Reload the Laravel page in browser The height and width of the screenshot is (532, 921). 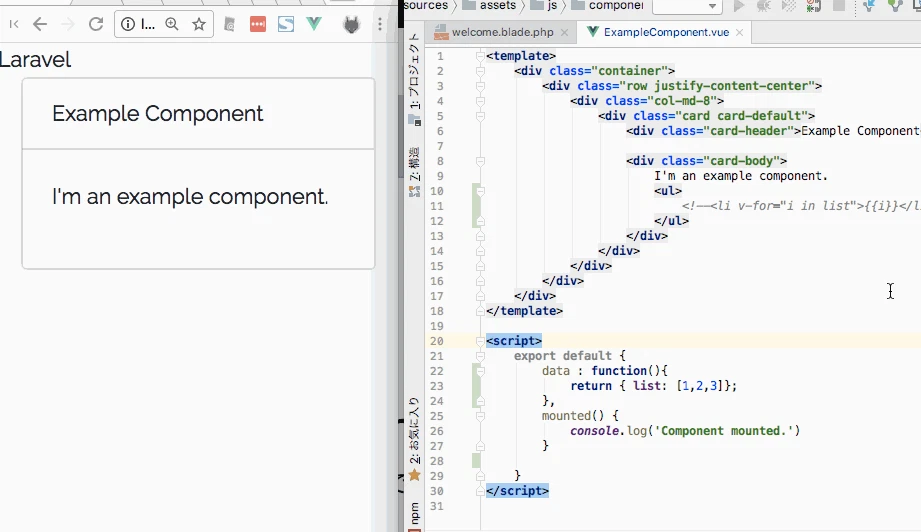point(96,24)
